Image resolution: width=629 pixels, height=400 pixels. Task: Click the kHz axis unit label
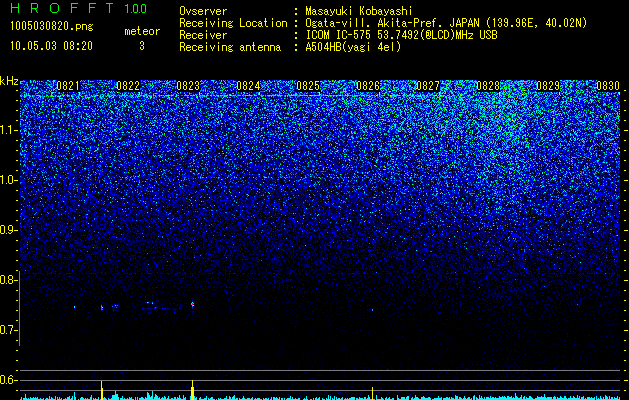click(x=9, y=81)
